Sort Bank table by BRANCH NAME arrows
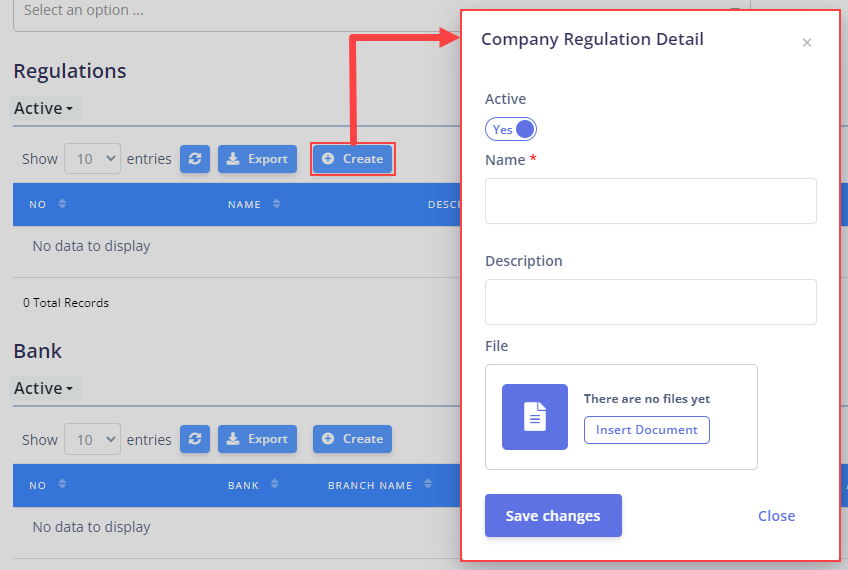The height and width of the screenshot is (570, 848). tap(428, 484)
